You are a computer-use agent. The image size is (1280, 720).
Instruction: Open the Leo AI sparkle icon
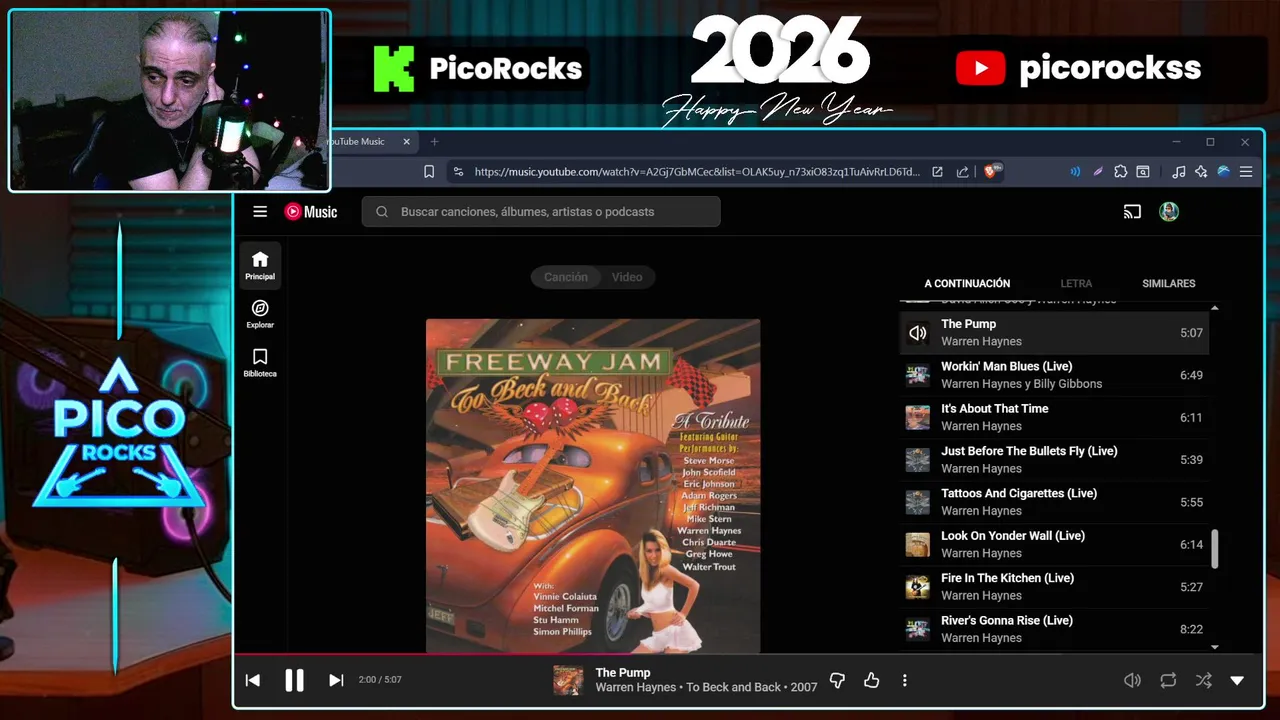point(1201,172)
